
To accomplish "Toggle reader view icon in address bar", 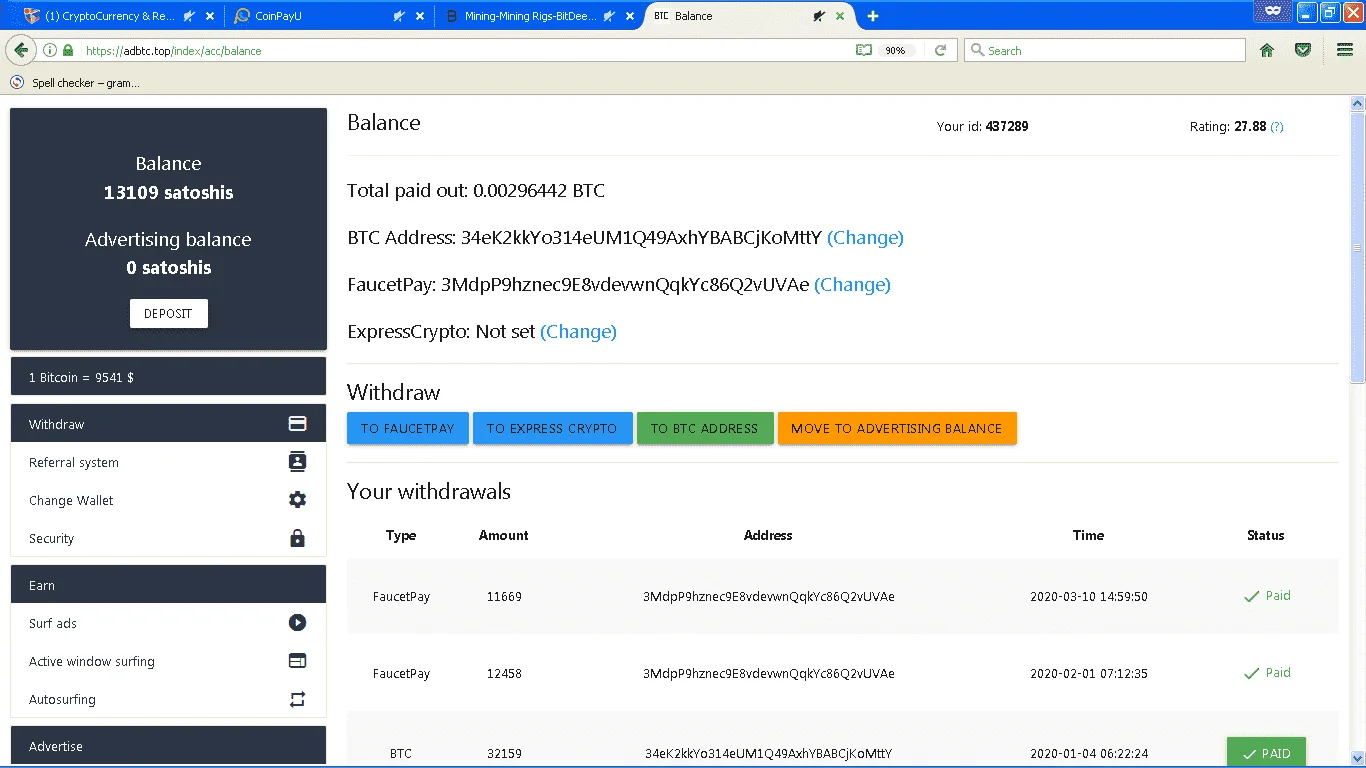I will pyautogui.click(x=864, y=50).
